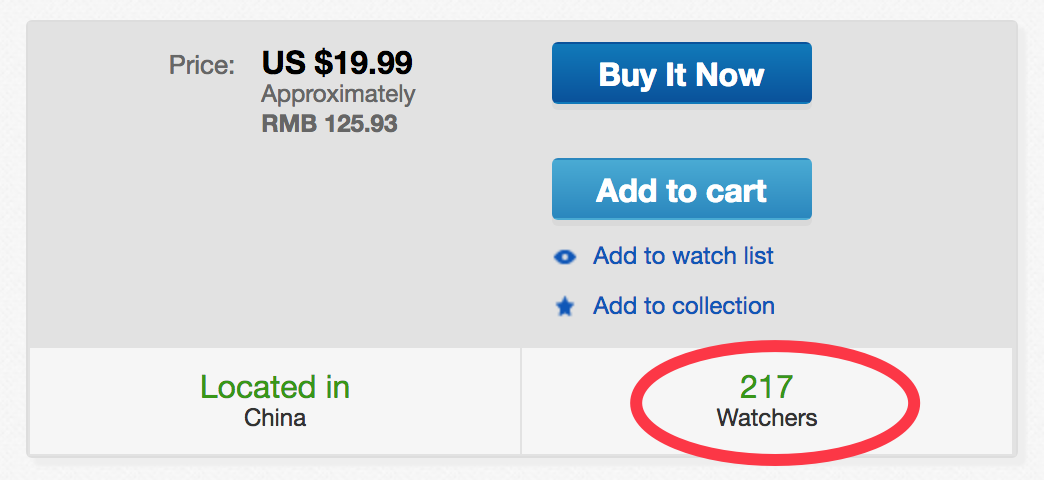Click the Buy It Now button
This screenshot has height=480, width=1044.
point(681,74)
